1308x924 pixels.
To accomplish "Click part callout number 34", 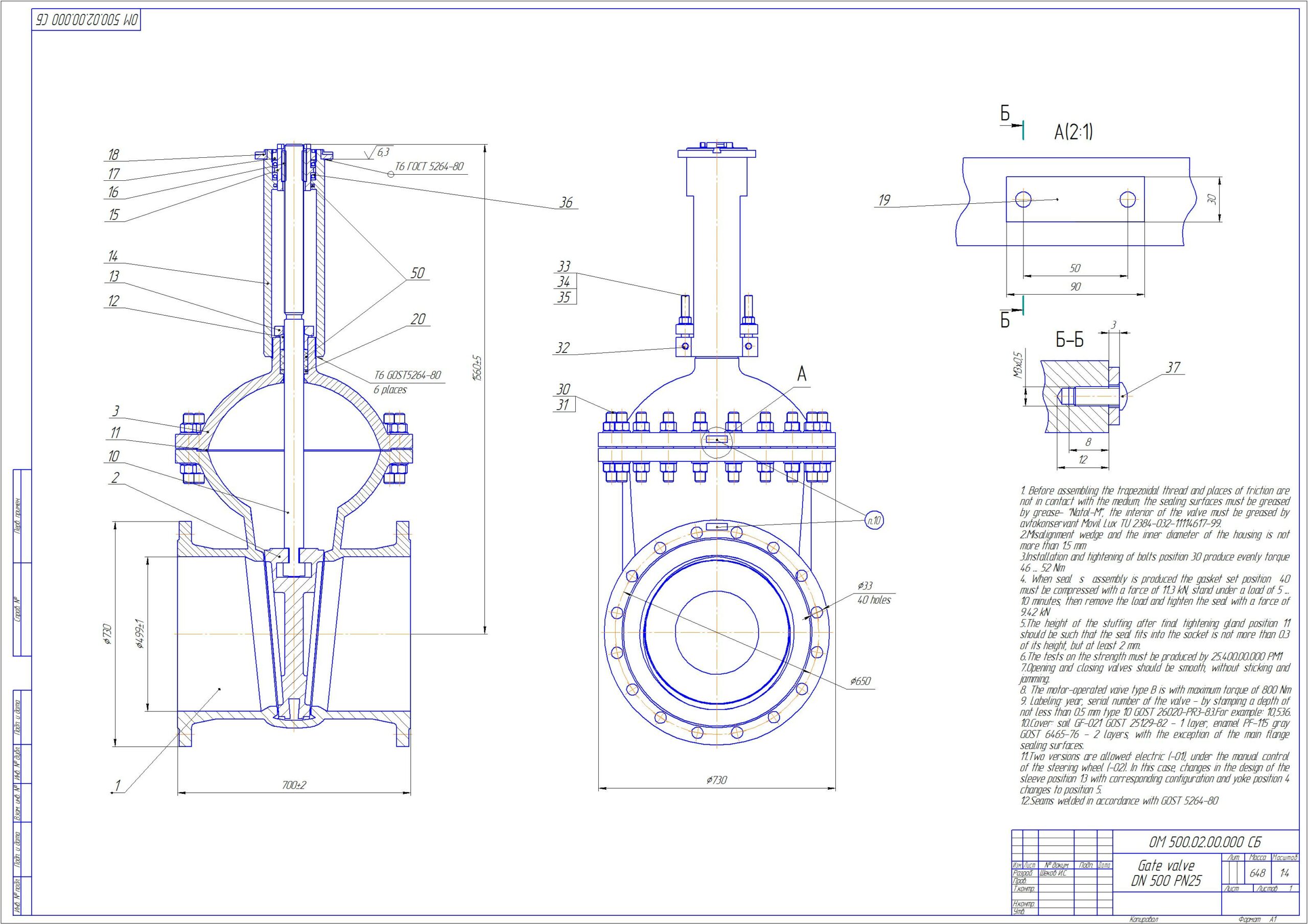I will click(x=564, y=281).
